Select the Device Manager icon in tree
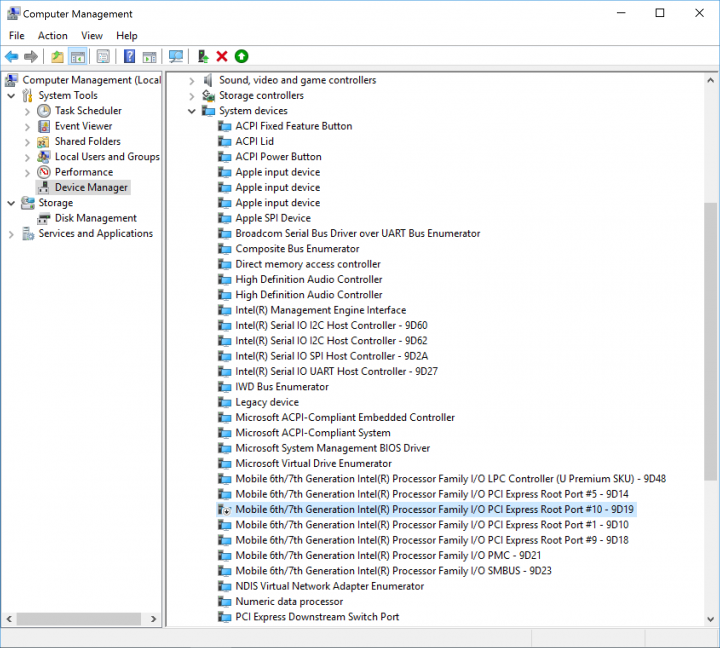Screen dimensions: 720x648 click(x=44, y=187)
